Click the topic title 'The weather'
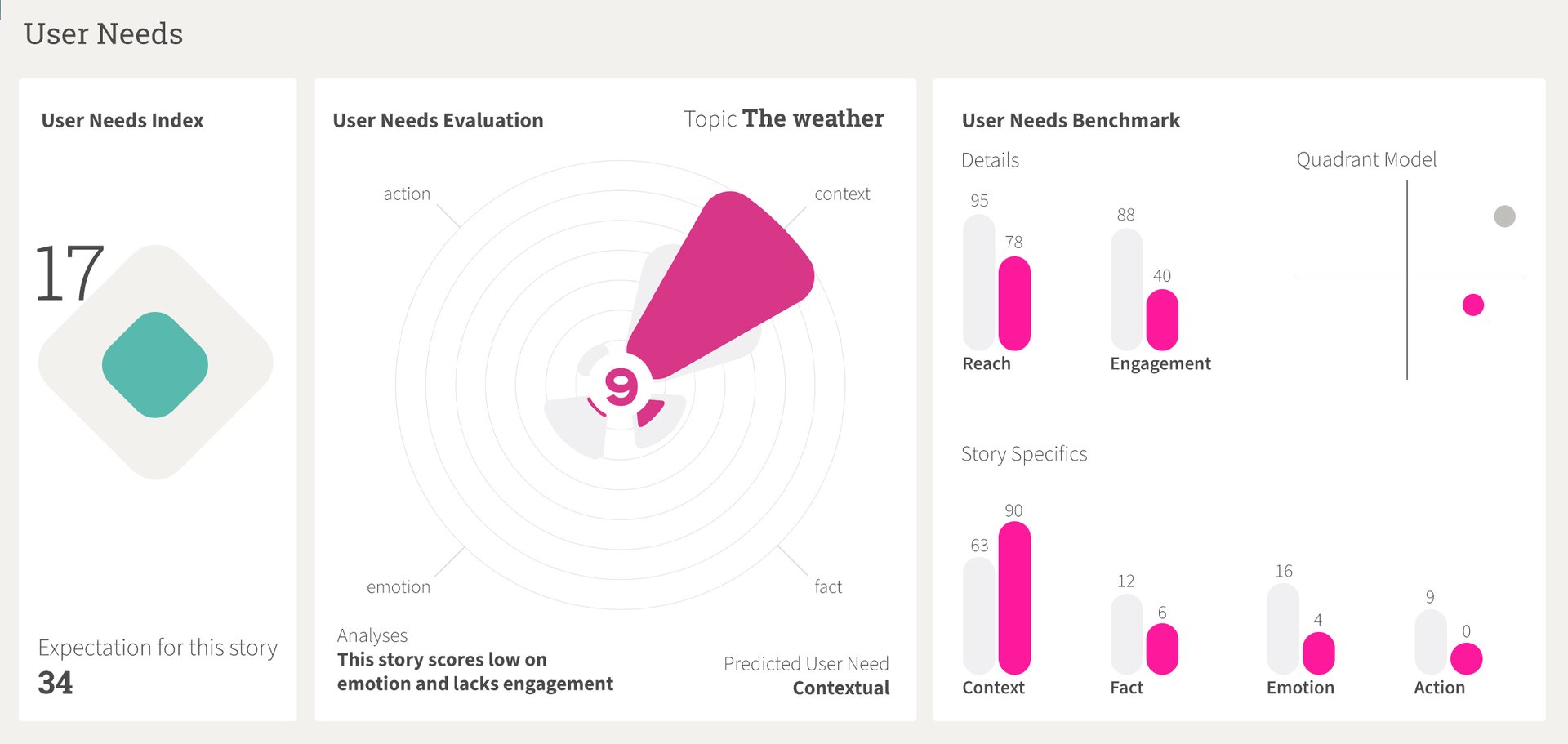This screenshot has height=744, width=1568. tap(813, 119)
